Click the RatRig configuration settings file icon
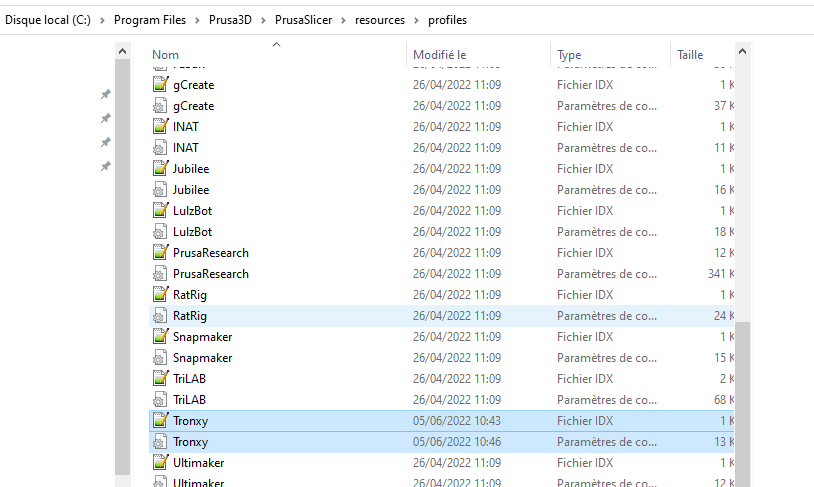The height and width of the screenshot is (487, 814). tap(160, 316)
